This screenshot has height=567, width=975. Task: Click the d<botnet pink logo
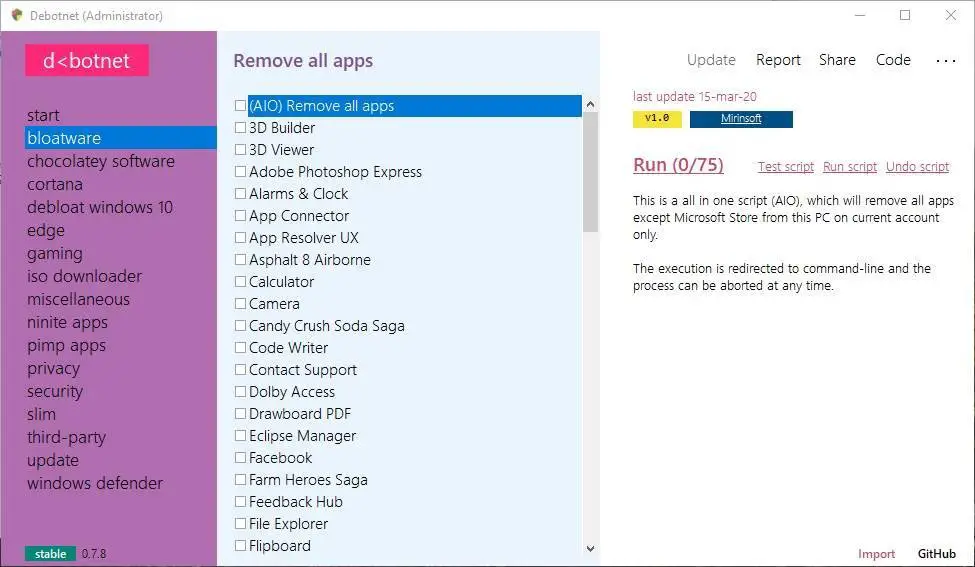click(x=87, y=60)
